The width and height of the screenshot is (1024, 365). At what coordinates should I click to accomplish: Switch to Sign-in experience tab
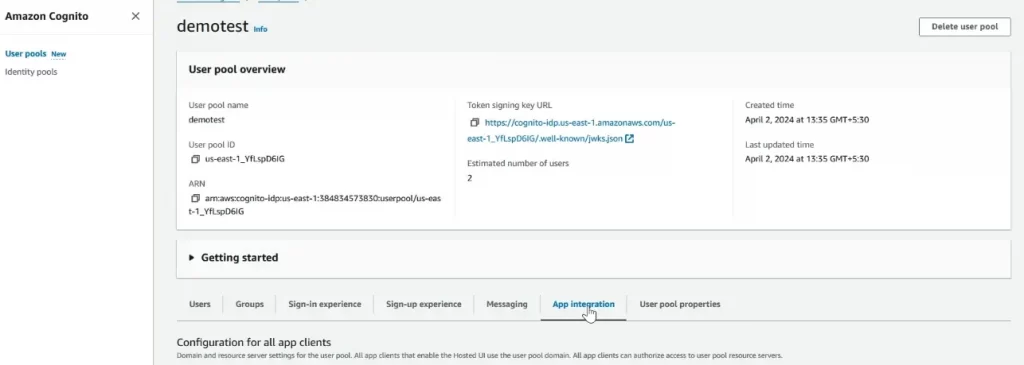(325, 304)
